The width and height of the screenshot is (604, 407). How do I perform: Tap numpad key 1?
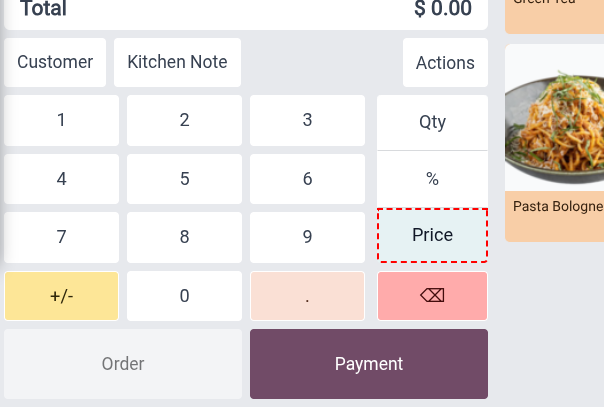(x=62, y=121)
